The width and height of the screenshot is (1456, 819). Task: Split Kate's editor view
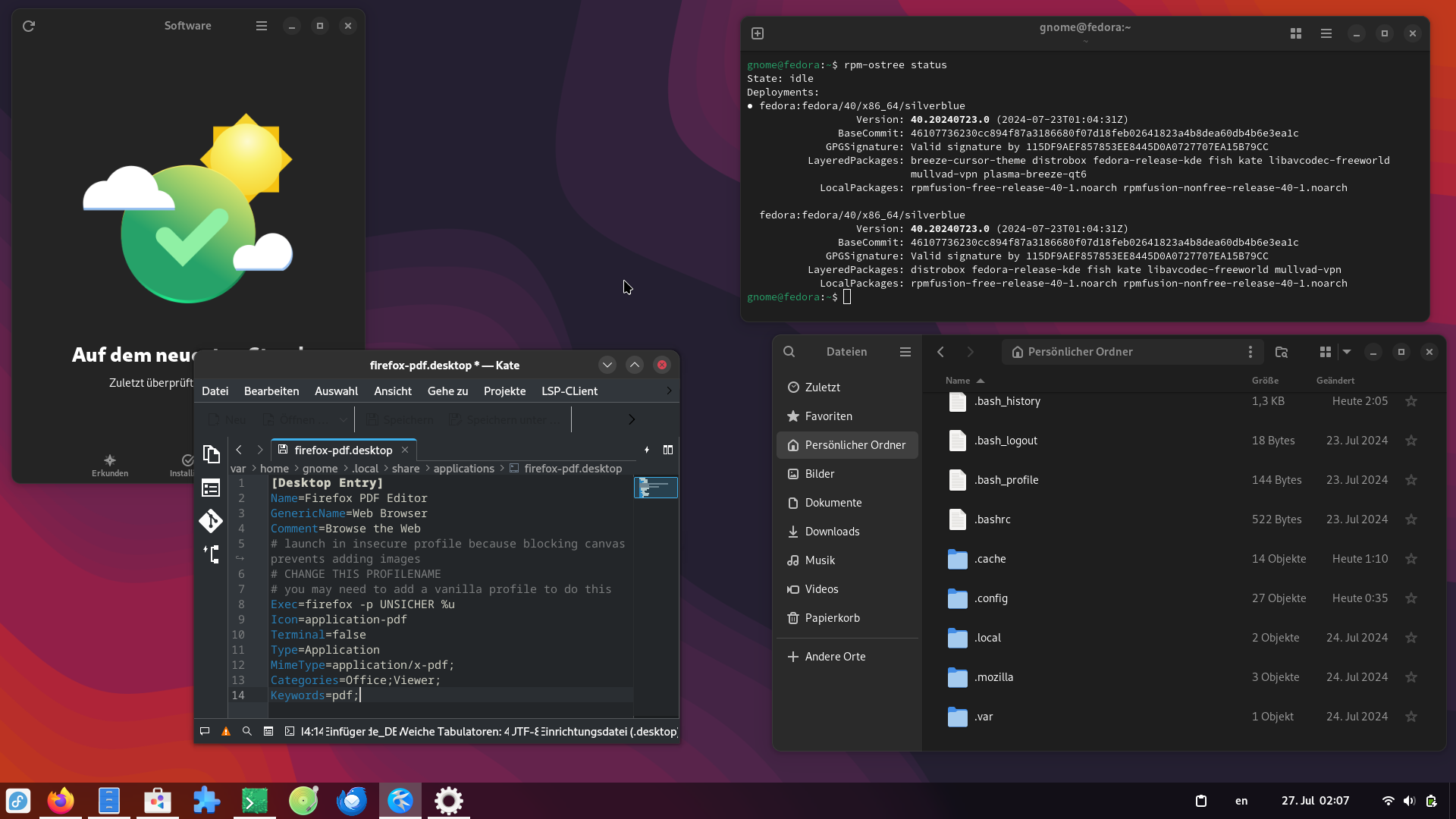coord(668,450)
